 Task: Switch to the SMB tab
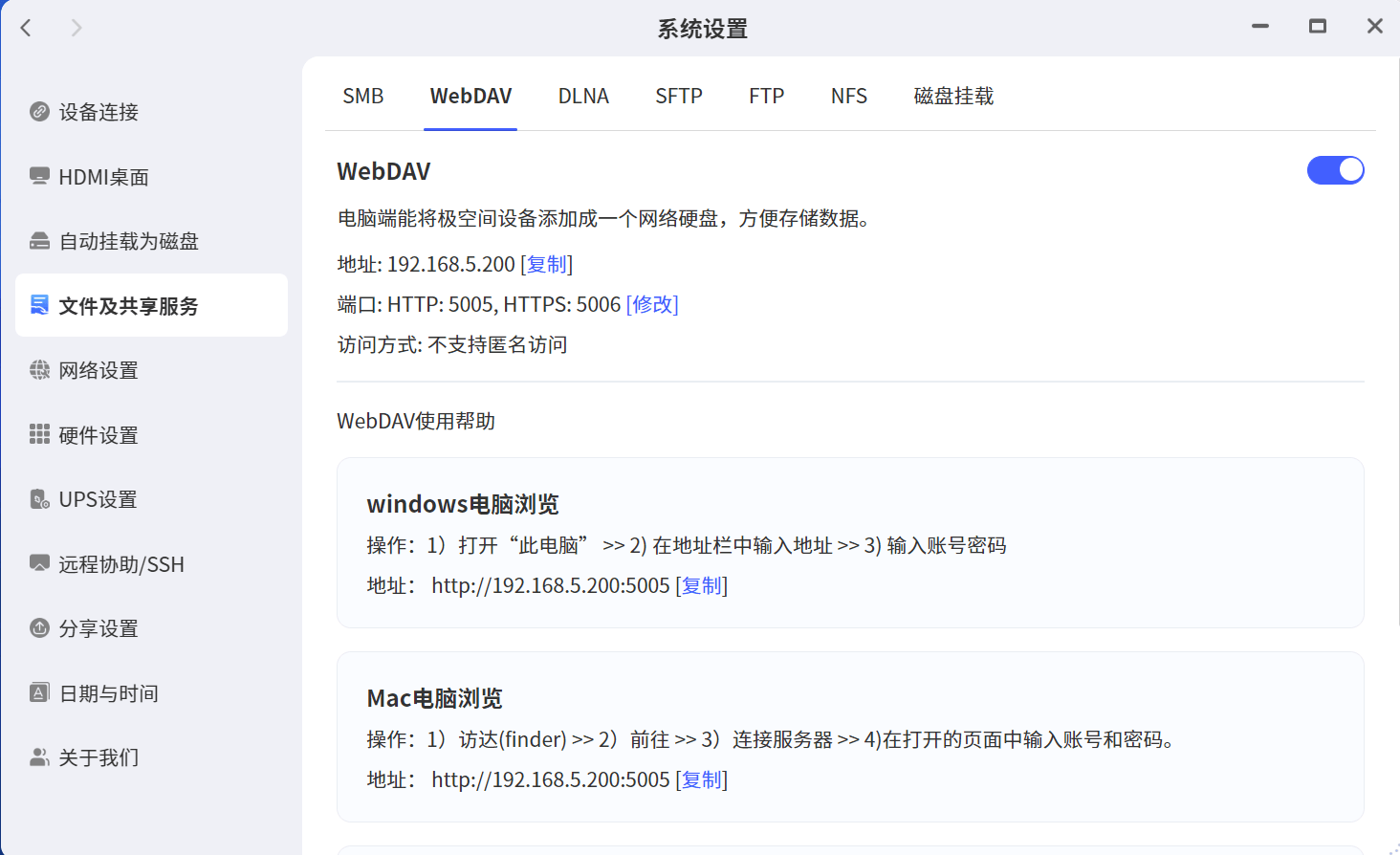click(x=362, y=97)
